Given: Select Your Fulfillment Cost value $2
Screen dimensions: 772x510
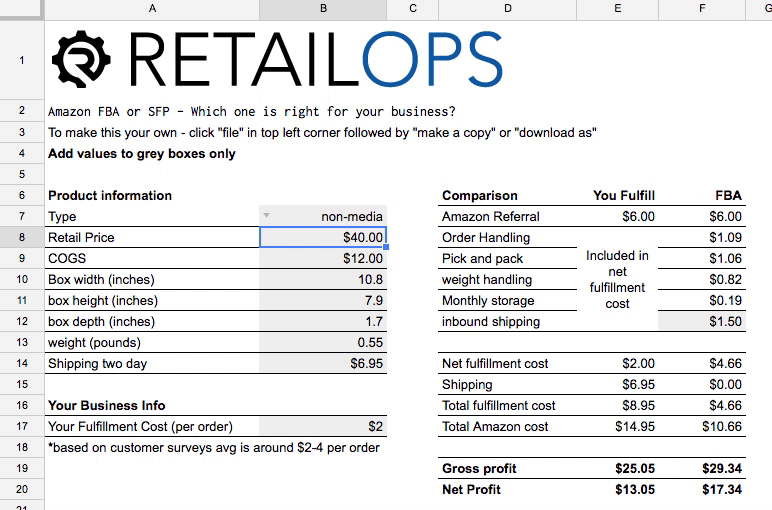Looking at the screenshot, I should [323, 426].
